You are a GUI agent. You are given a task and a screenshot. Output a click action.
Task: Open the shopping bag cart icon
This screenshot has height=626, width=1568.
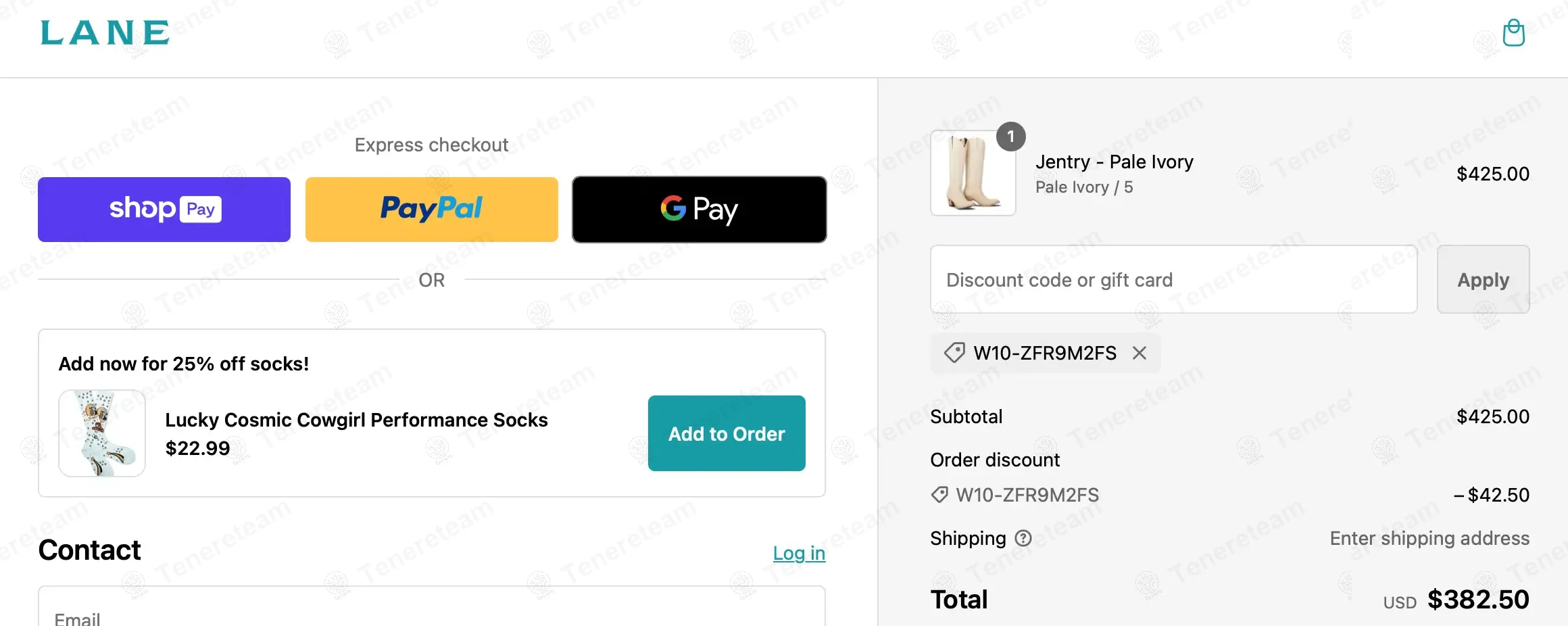point(1513,32)
